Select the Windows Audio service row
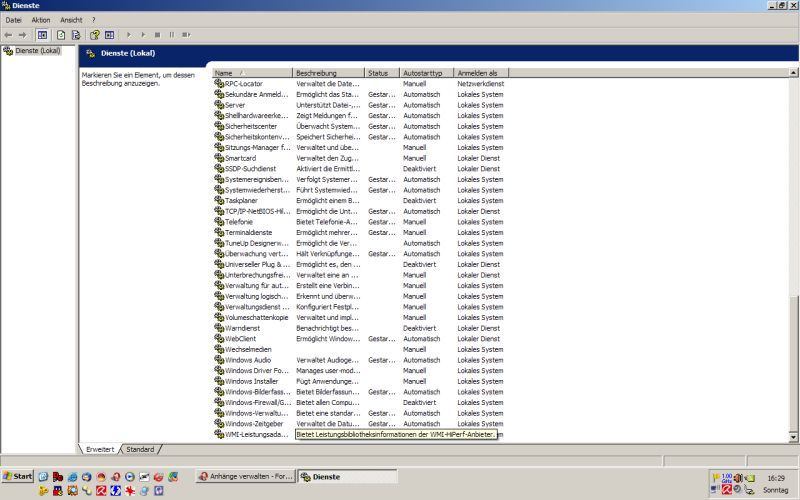Screen dimensions: 800x500 pyautogui.click(x=360, y=360)
